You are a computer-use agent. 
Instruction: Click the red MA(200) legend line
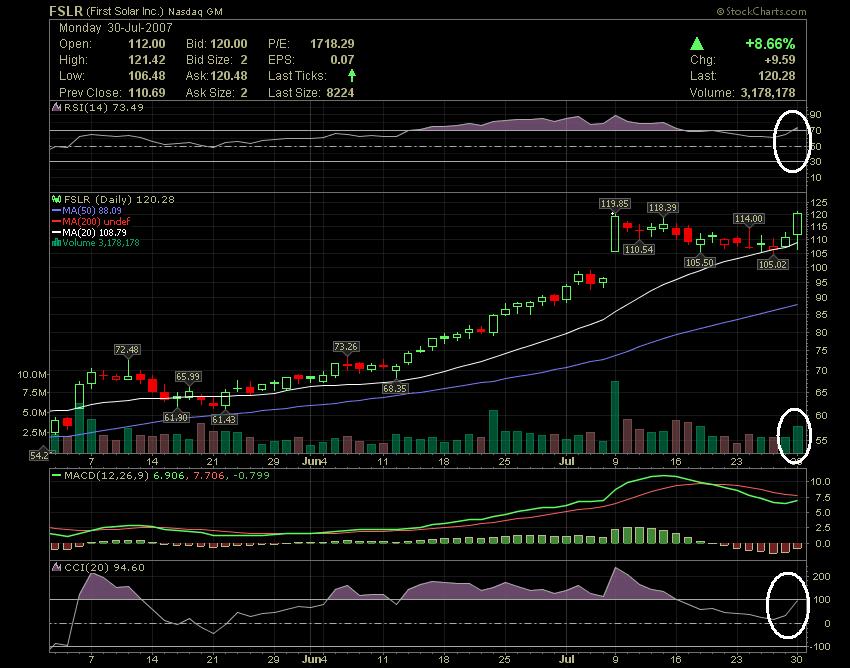coord(56,221)
